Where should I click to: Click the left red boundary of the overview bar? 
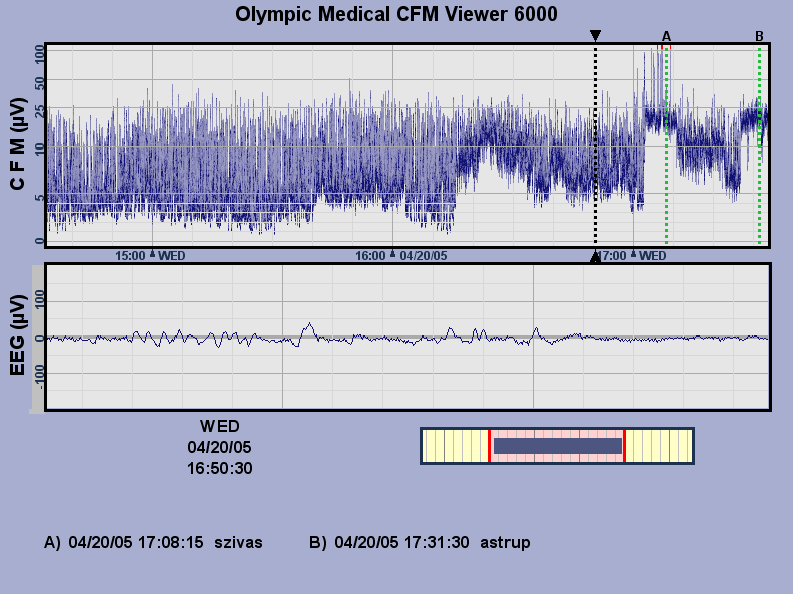(489, 446)
